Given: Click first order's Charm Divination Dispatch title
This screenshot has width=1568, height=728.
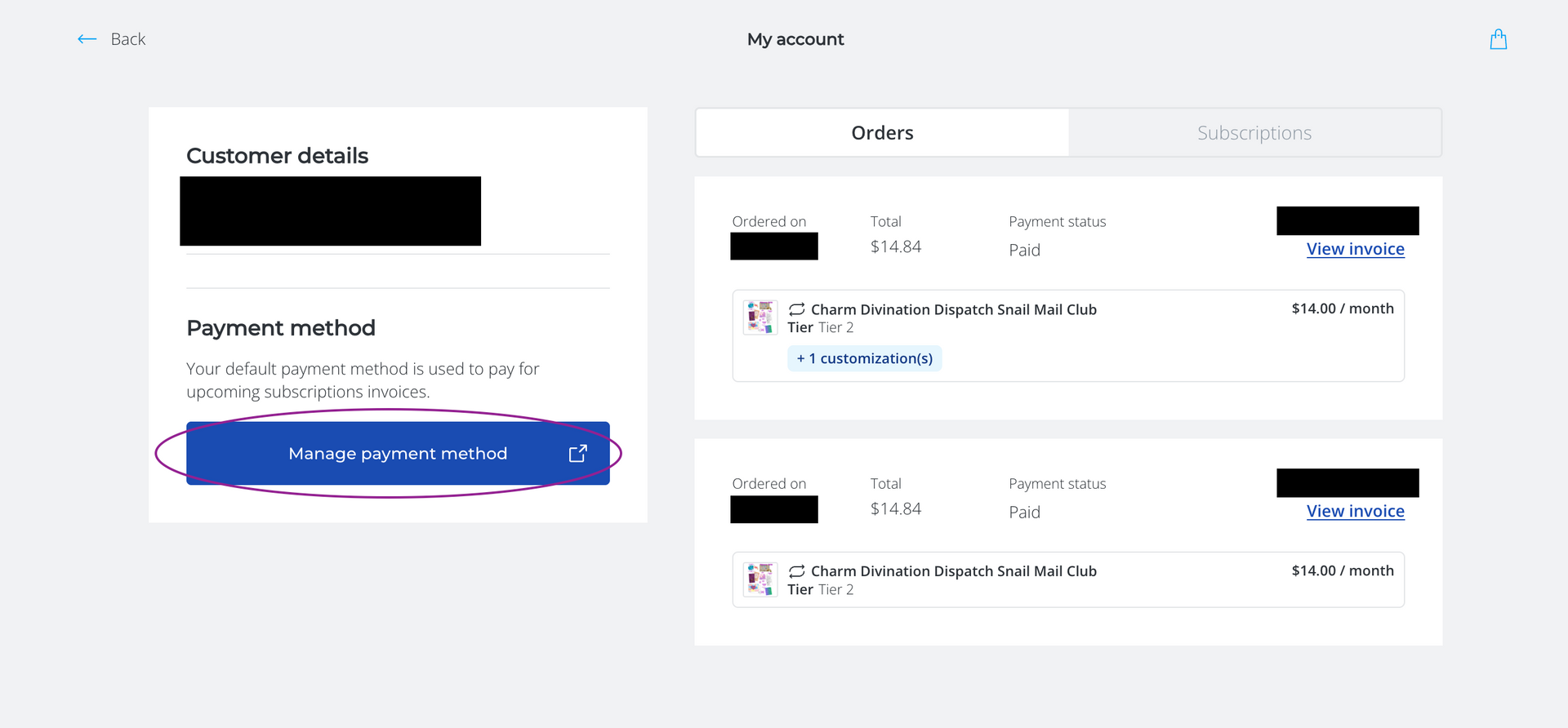Looking at the screenshot, I should pyautogui.click(x=953, y=309).
